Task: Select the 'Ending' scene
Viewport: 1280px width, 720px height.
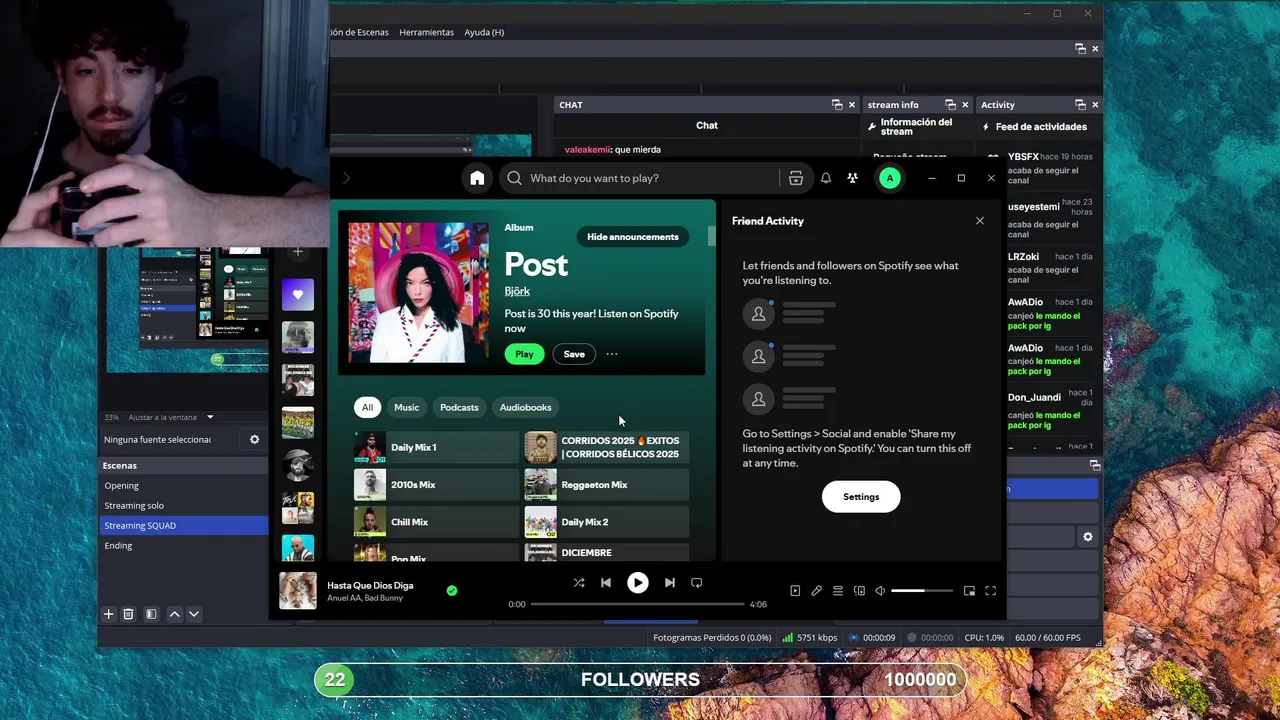Action: 183,545
